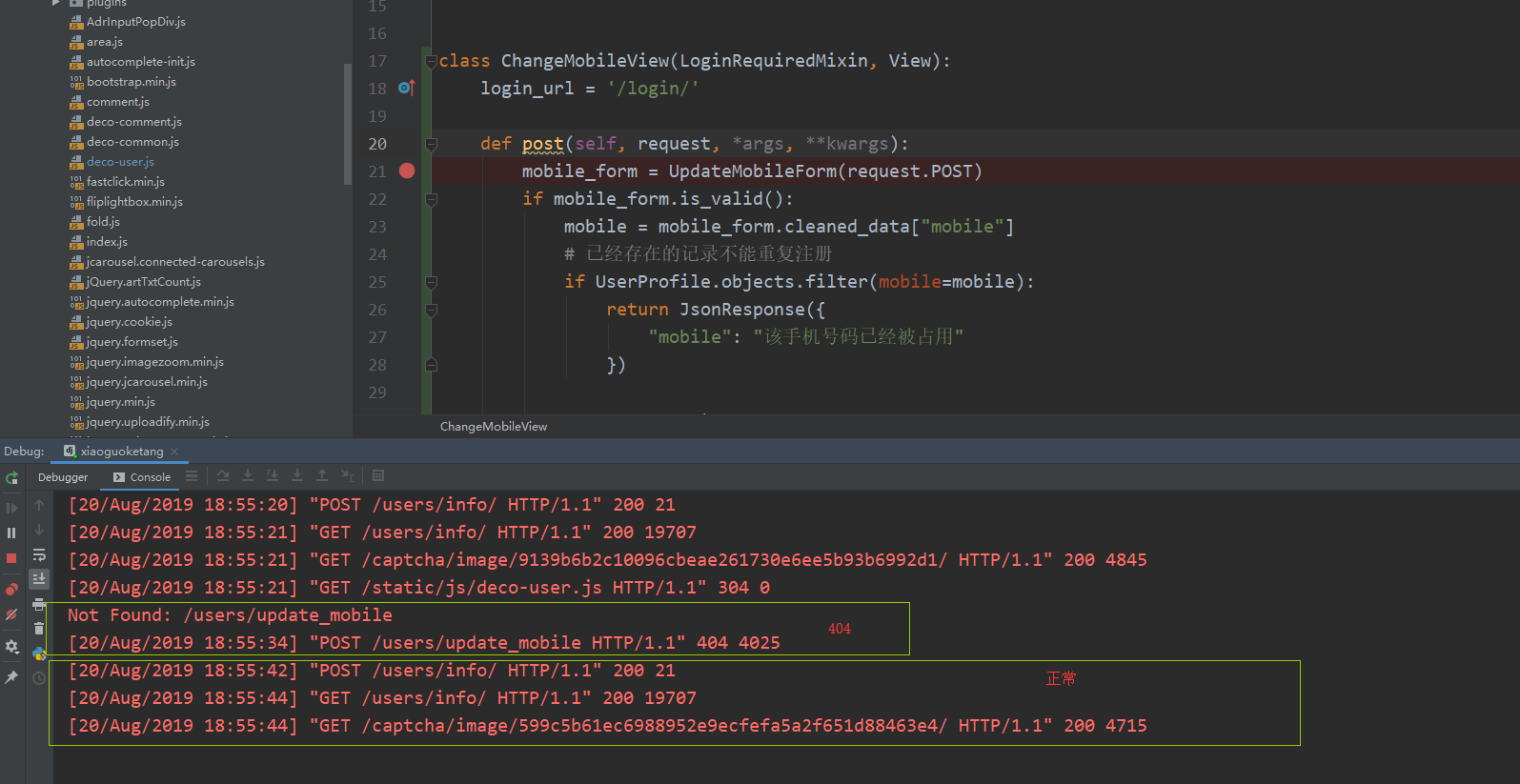Screen dimensions: 1520x784
Task: Select fastclick.min.js file
Action: pyautogui.click(x=125, y=182)
